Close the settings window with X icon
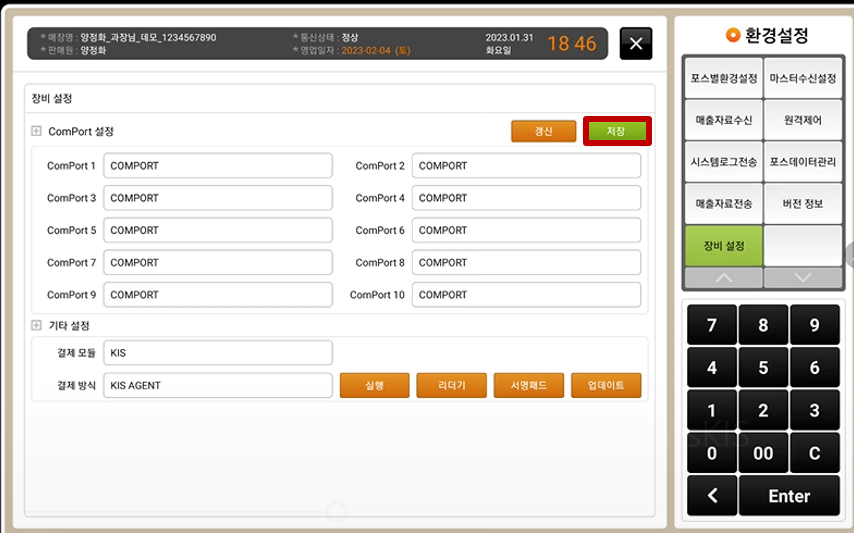This screenshot has height=533, width=854. click(x=636, y=44)
